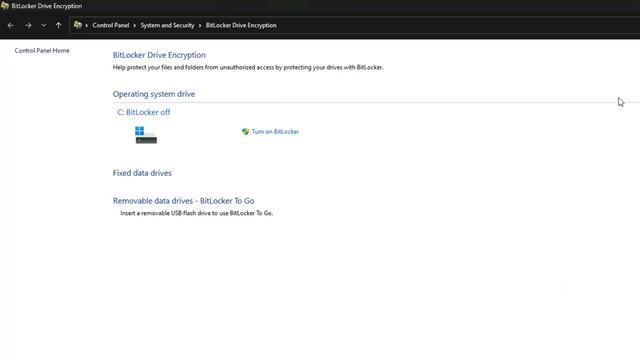Screen dimensions: 640x360
Task: Click the Forward navigation arrow
Action: (28, 25)
